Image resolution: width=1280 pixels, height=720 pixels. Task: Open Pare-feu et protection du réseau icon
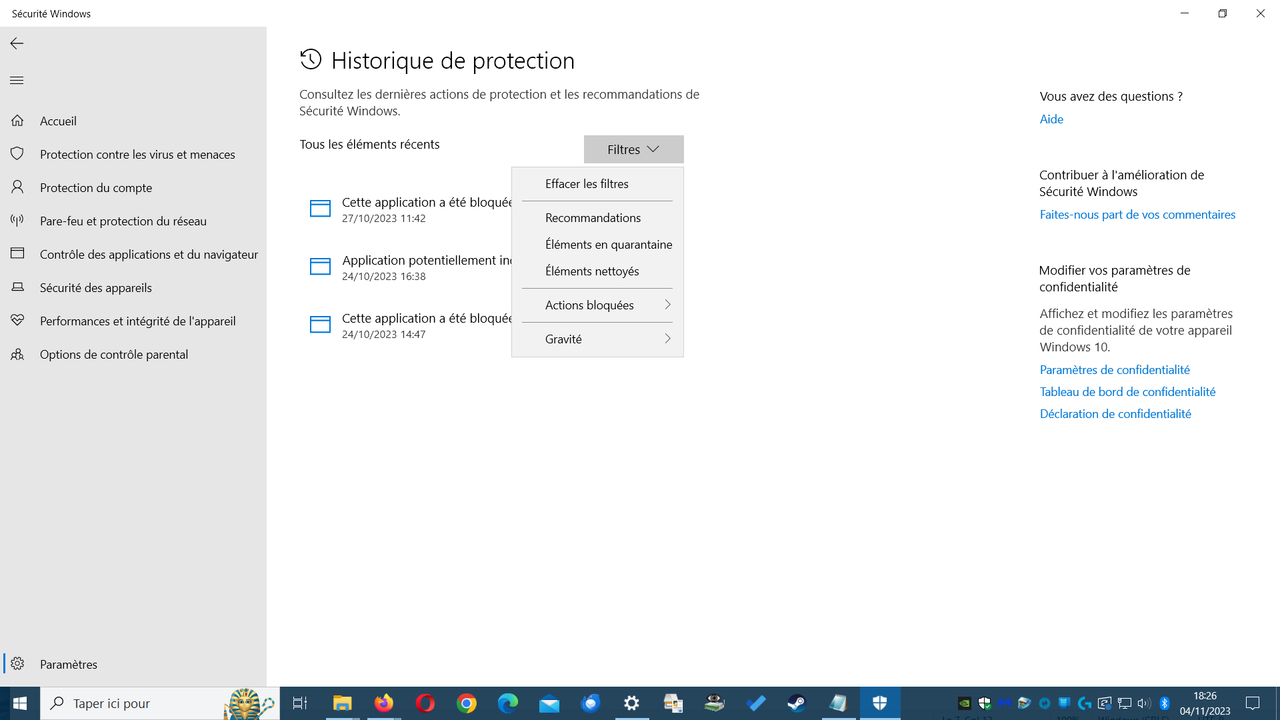coord(17,220)
